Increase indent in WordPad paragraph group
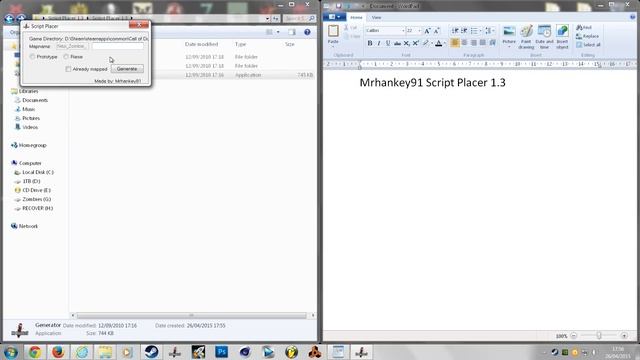Viewport: 640px width, 360px height. [x=464, y=31]
